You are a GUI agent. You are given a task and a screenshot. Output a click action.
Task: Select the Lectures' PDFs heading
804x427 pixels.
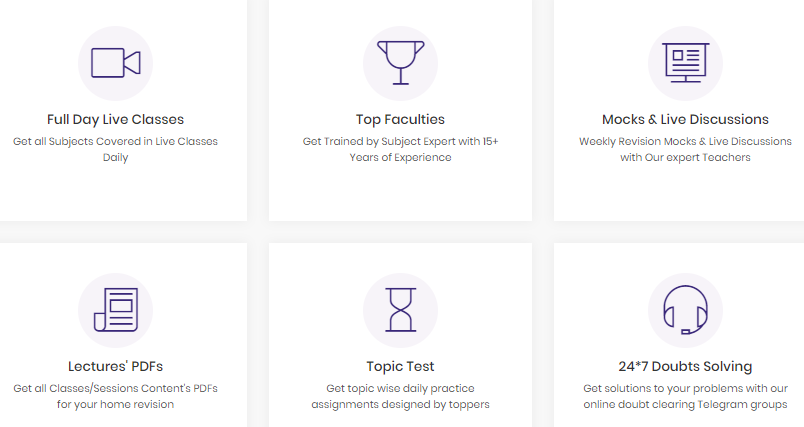coord(115,367)
